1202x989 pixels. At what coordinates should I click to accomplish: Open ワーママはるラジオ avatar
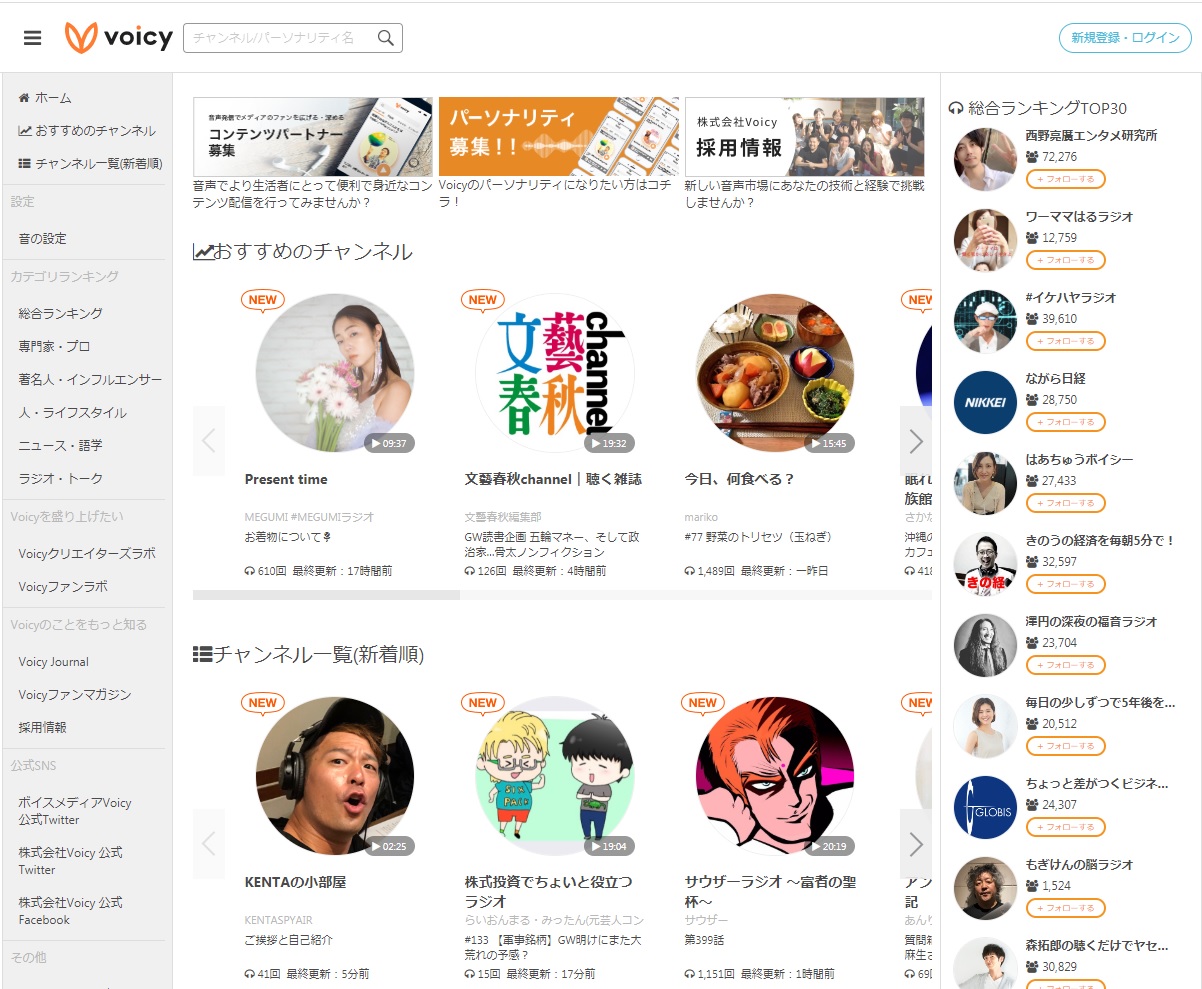[985, 241]
